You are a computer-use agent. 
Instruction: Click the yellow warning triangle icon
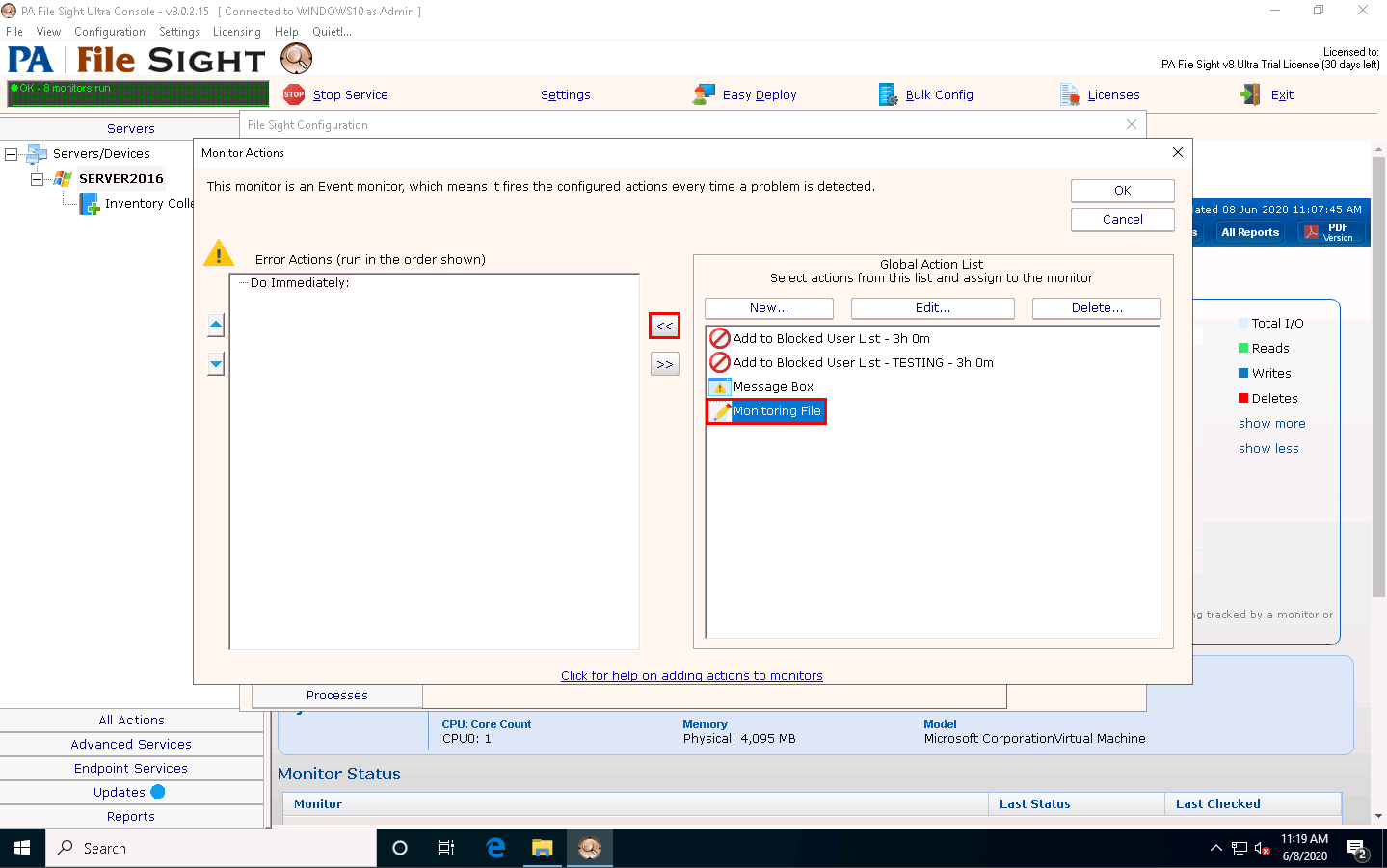tap(219, 253)
